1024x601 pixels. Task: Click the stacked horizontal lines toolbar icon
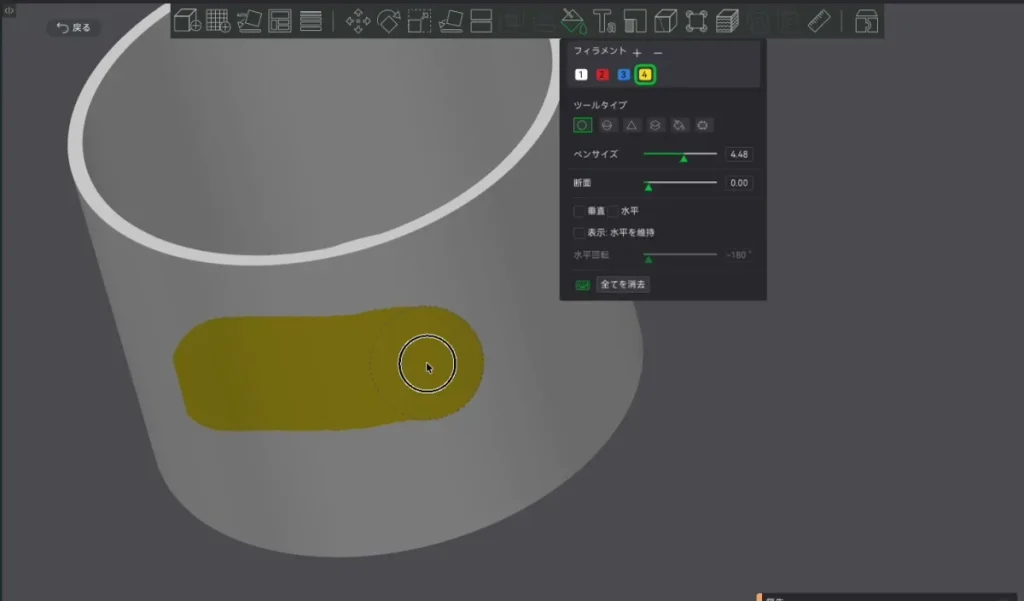pyautogui.click(x=311, y=21)
